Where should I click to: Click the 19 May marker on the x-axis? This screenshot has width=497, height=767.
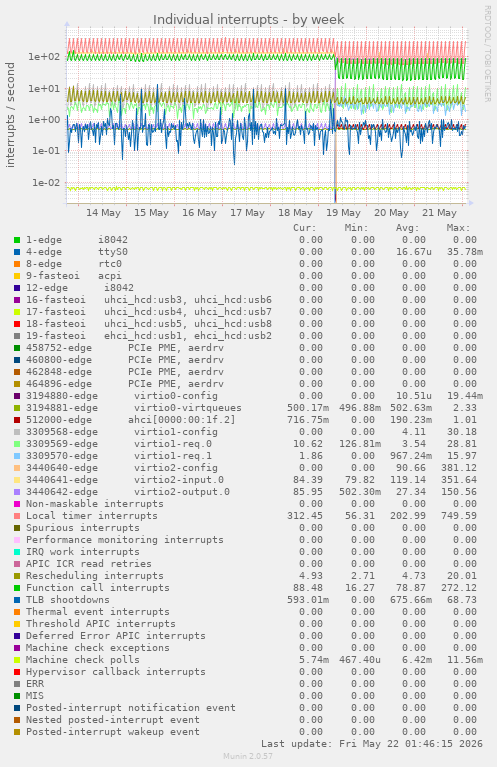343,213
